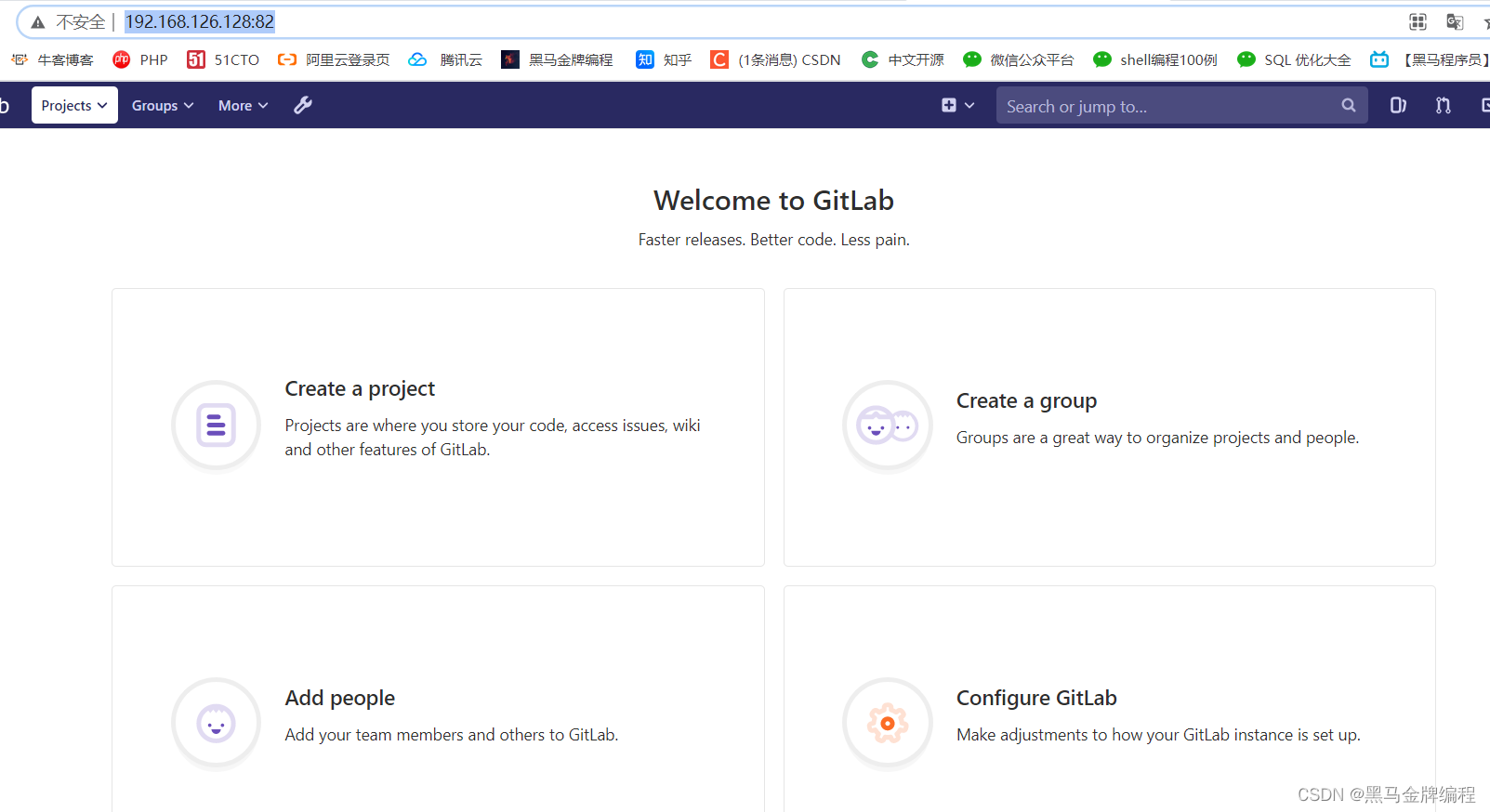Select the Create a project card
This screenshot has width=1490, height=812.
point(438,427)
